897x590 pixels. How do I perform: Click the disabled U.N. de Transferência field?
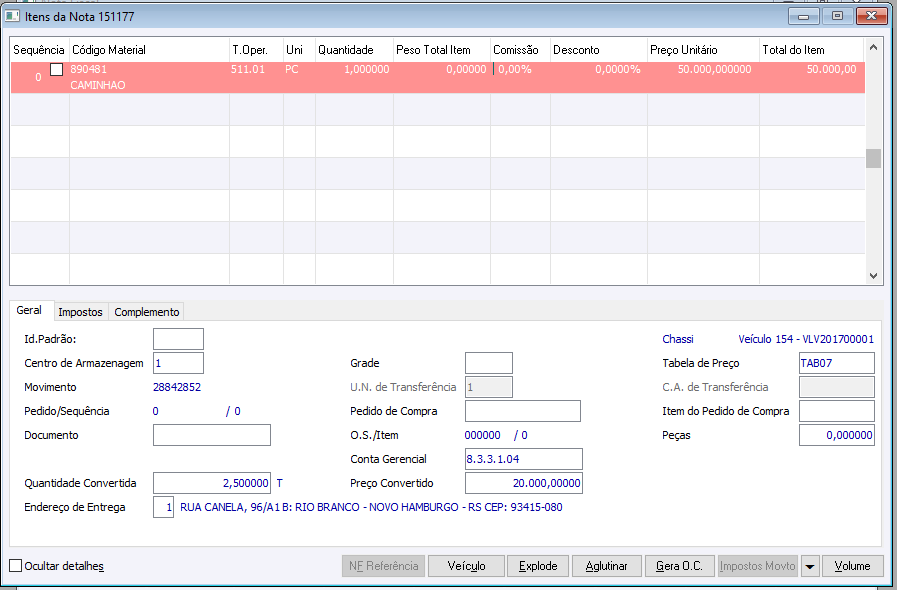[489, 387]
